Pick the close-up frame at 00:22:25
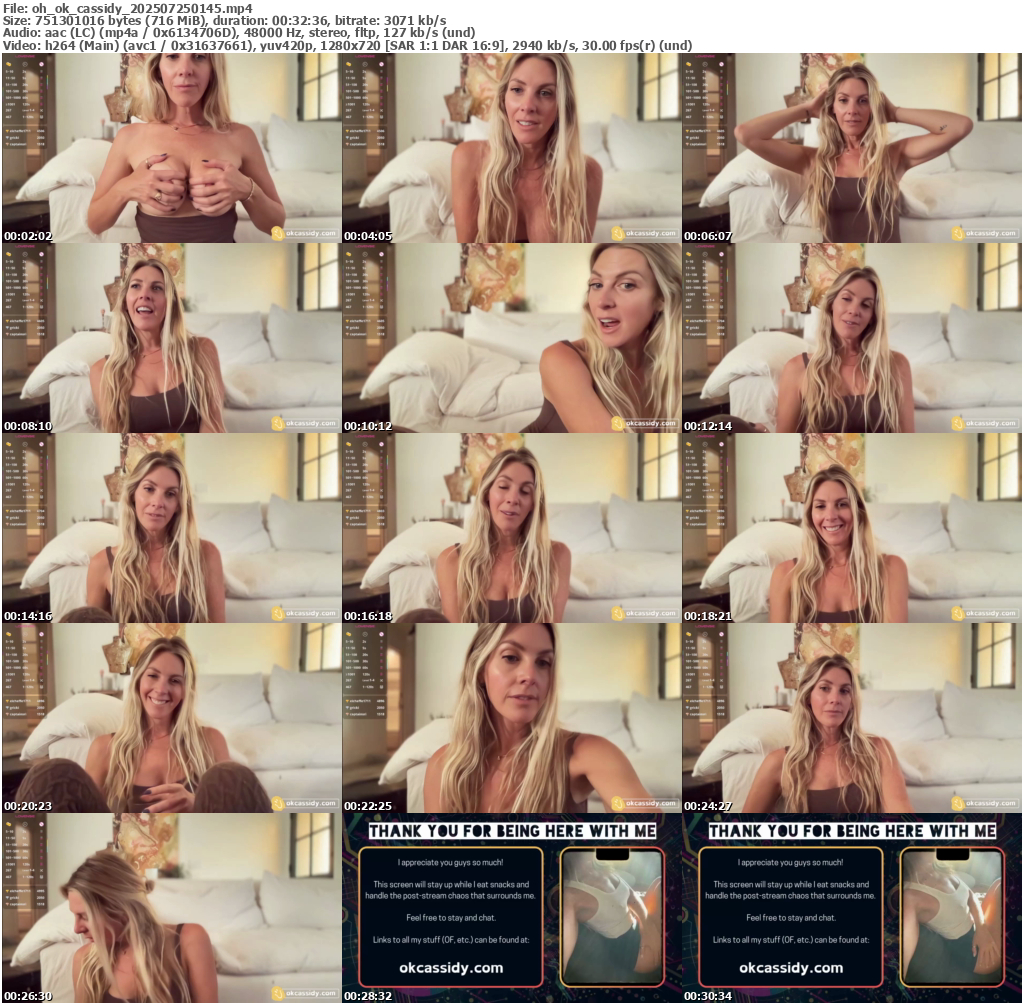Image resolution: width=1024 pixels, height=1003 pixels. coord(512,718)
